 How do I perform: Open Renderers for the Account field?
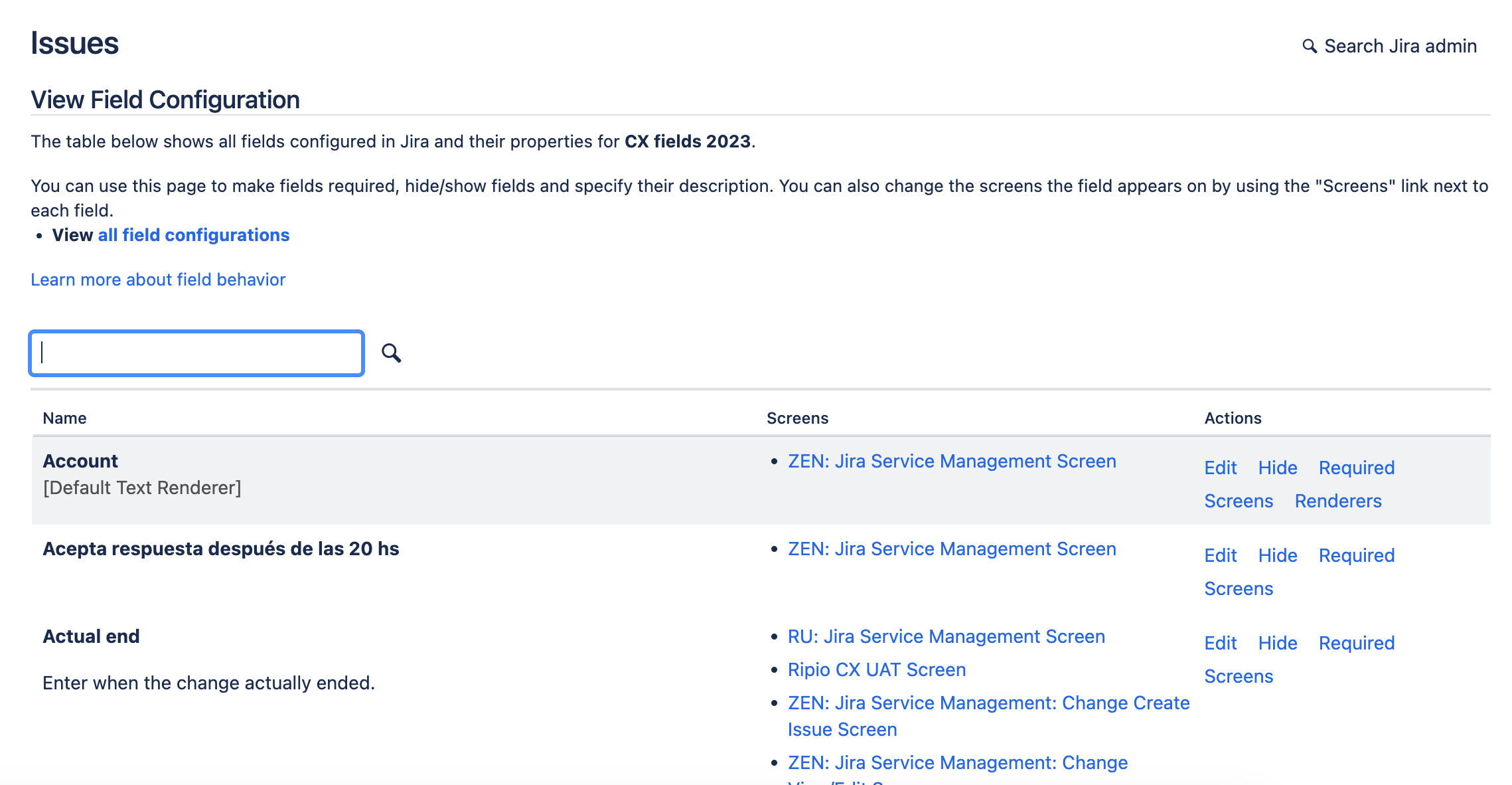click(1338, 501)
